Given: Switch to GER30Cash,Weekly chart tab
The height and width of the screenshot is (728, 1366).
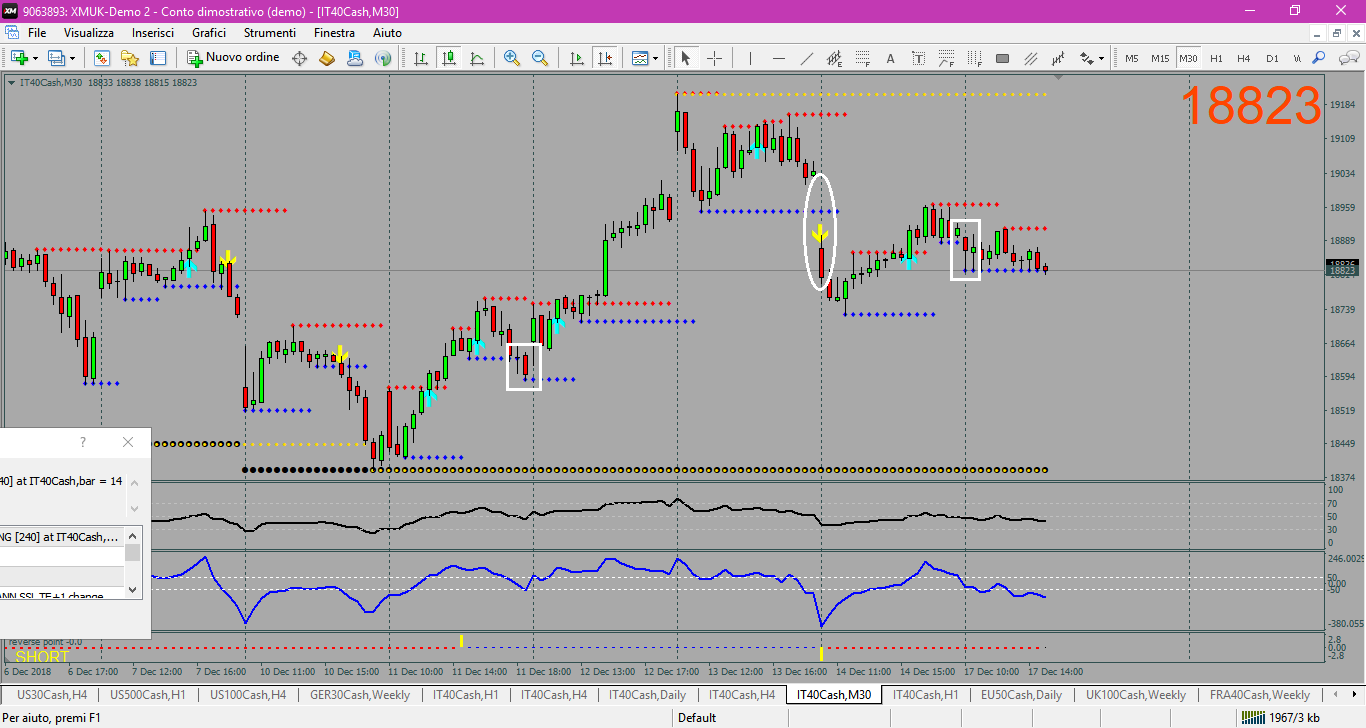Looking at the screenshot, I should pyautogui.click(x=360, y=695).
